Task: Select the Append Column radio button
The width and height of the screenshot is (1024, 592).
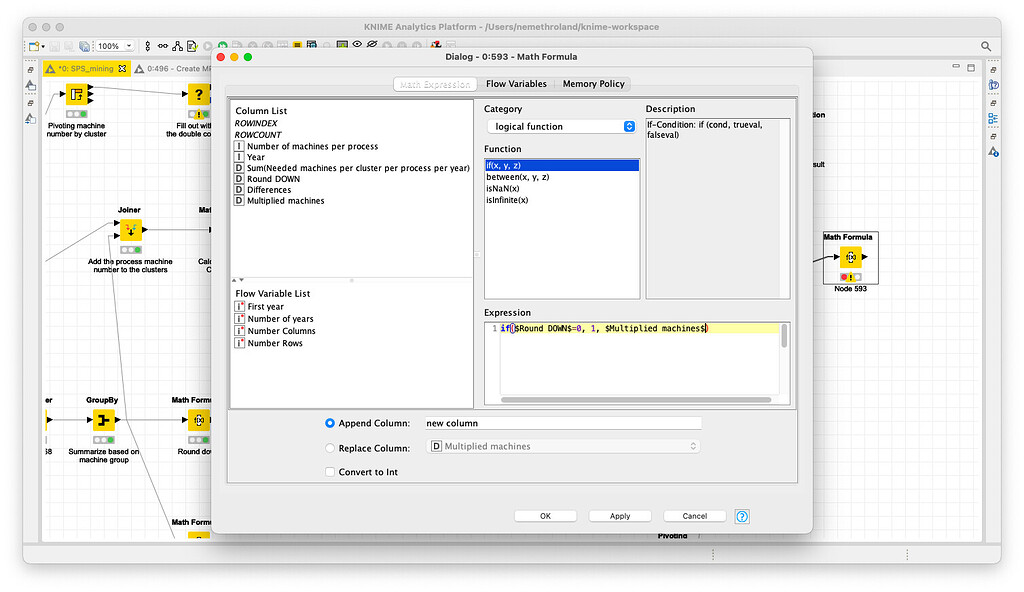Action: (x=330, y=423)
